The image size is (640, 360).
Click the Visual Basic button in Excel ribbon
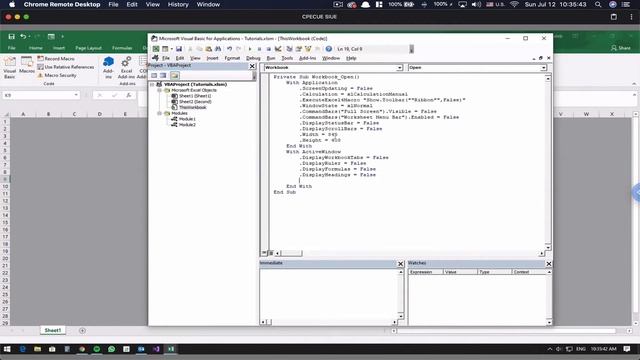9,68
